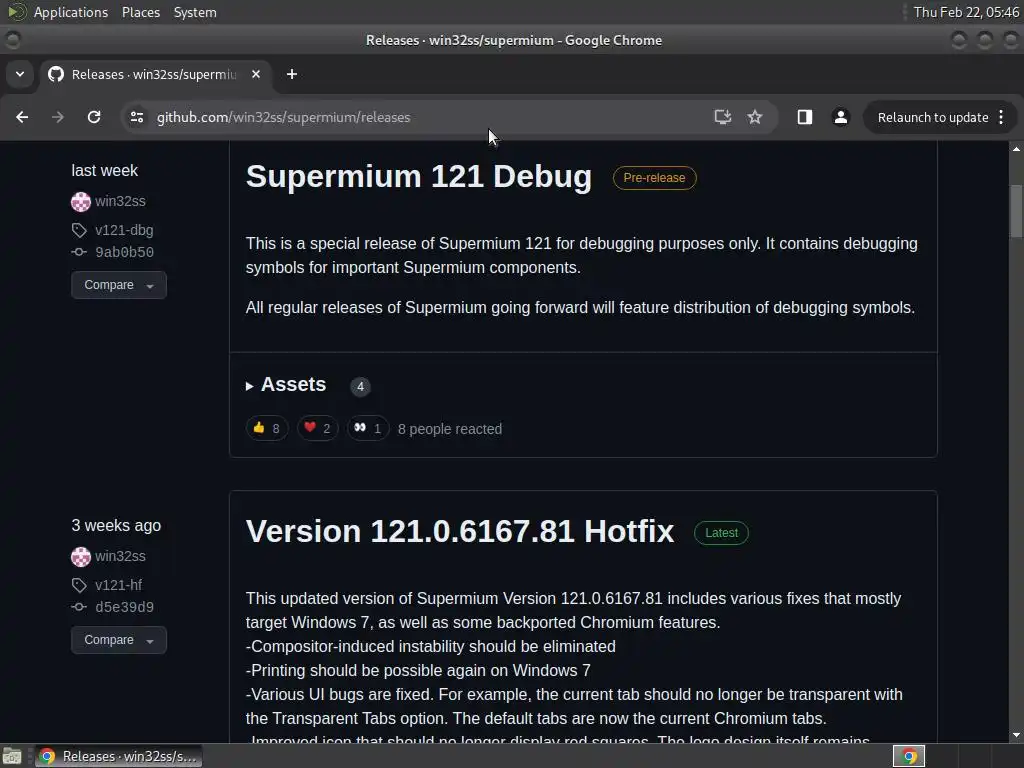
Task: Click the page scrollbar thumb
Action: (1016, 212)
